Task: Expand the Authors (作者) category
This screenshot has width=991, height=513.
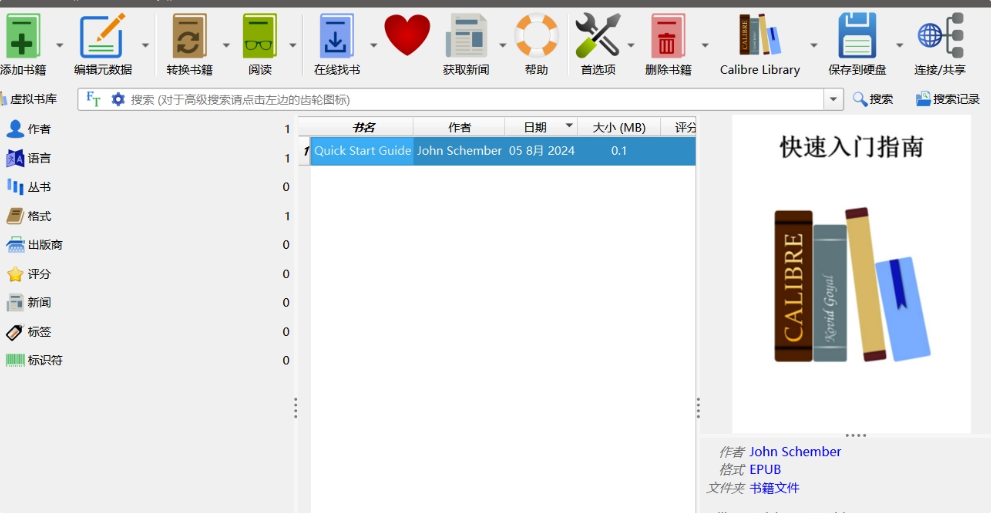Action: (147, 129)
